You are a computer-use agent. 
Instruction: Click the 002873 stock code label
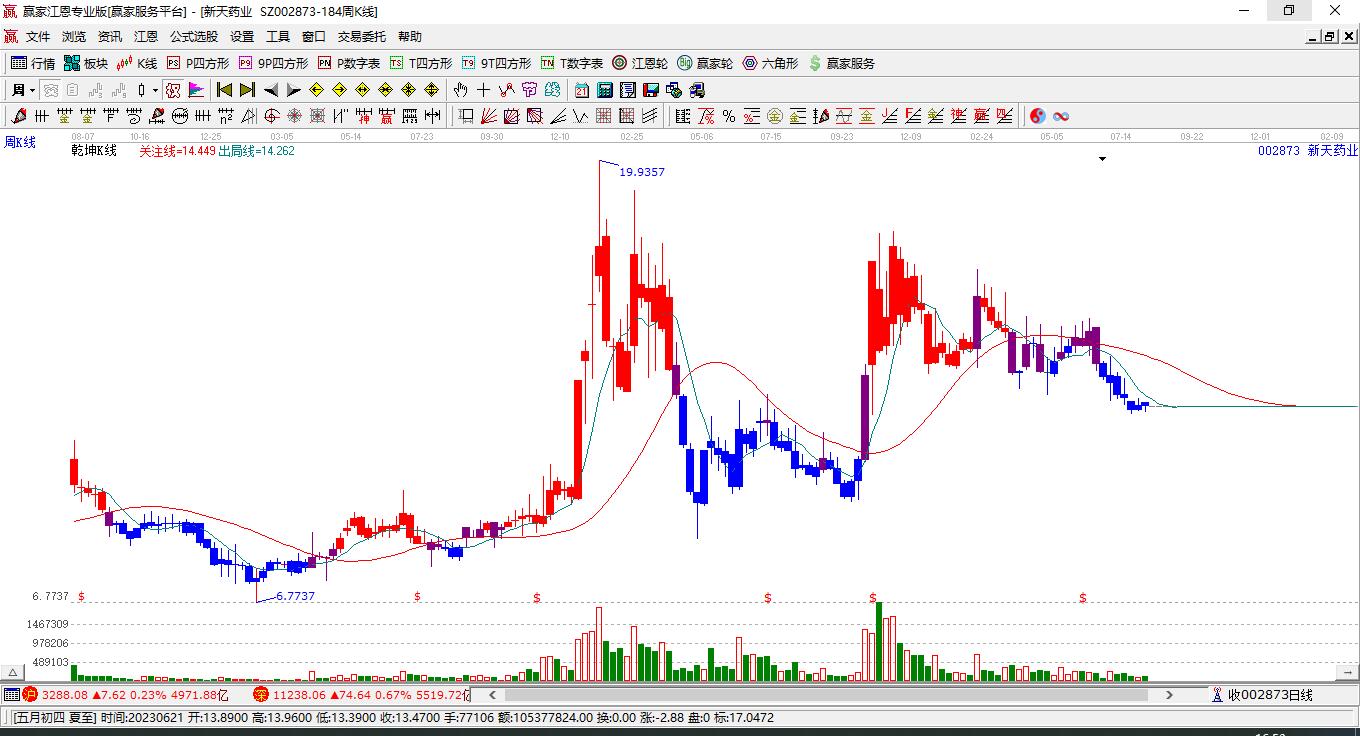1279,151
